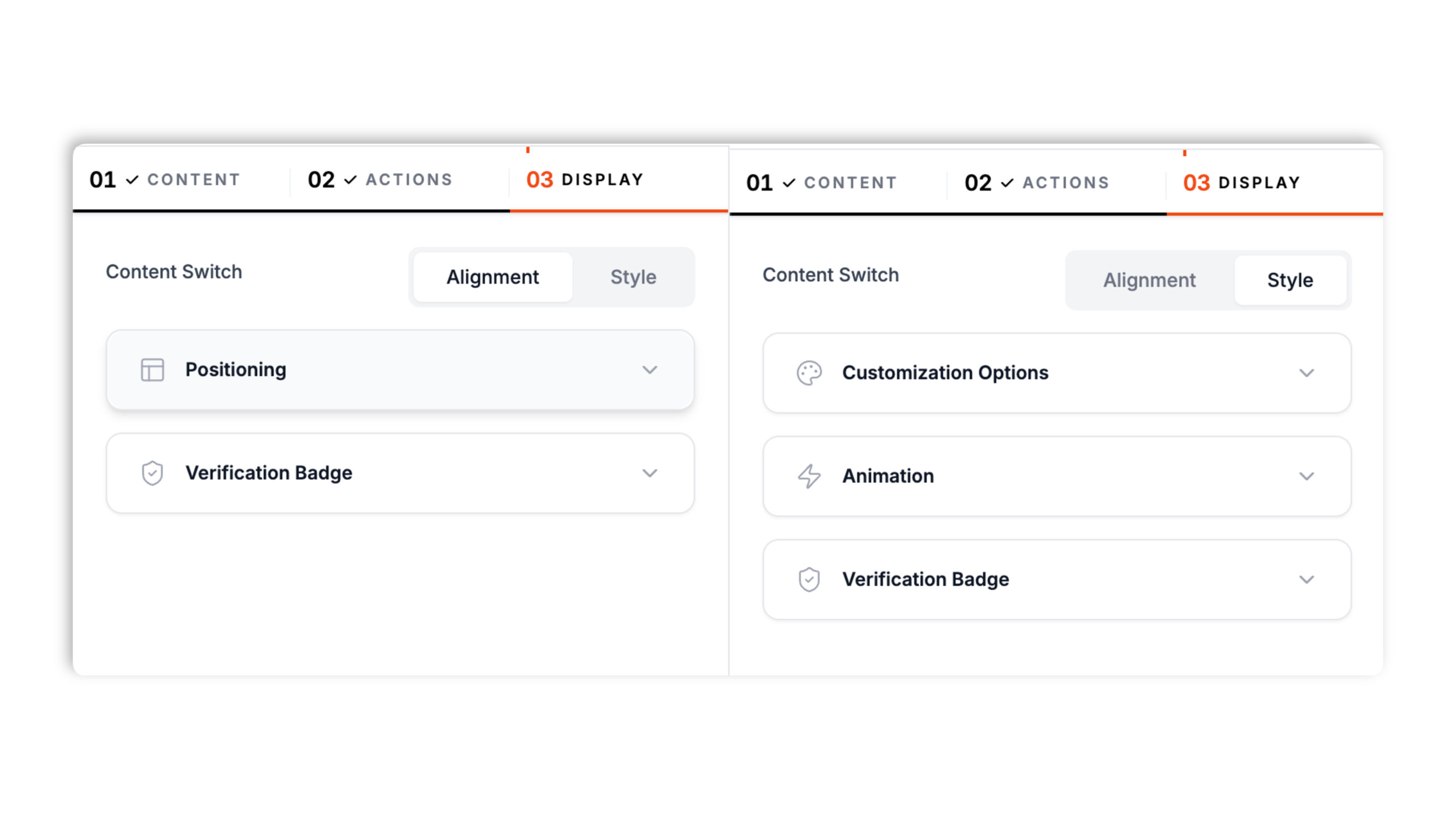Expand the Positioning section chevron
This screenshot has width=1456, height=819.
[x=650, y=370]
